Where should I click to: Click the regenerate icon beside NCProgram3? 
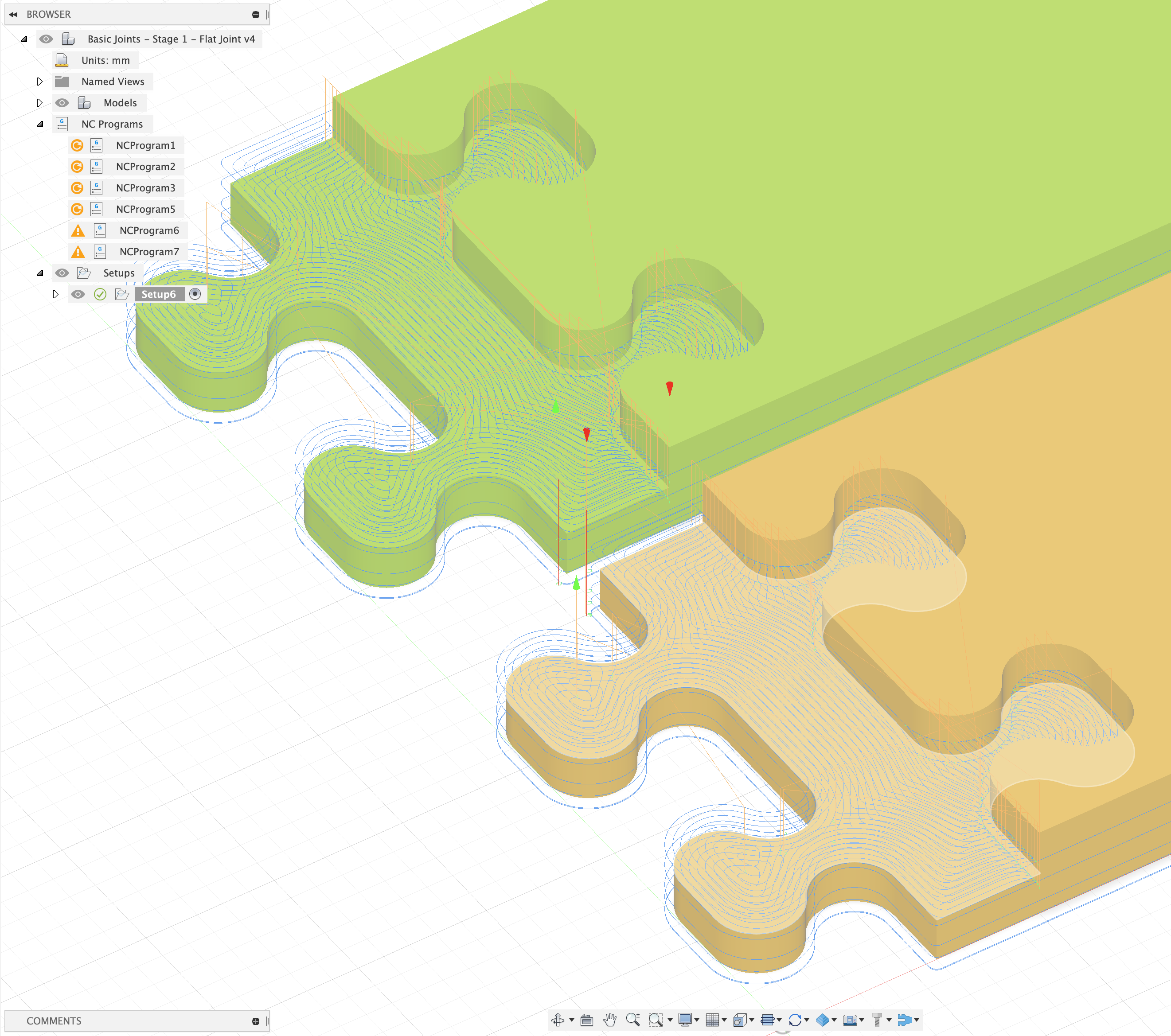77,188
